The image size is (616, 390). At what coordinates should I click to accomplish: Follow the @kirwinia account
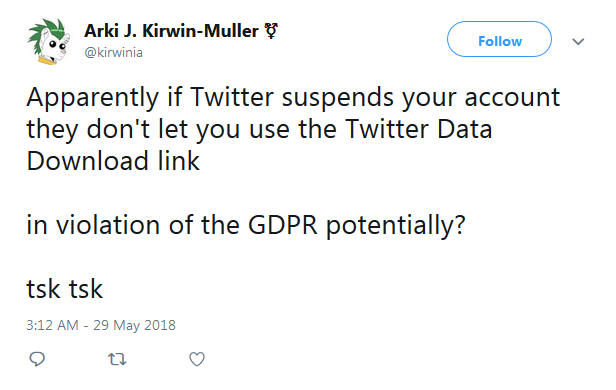[x=499, y=39]
